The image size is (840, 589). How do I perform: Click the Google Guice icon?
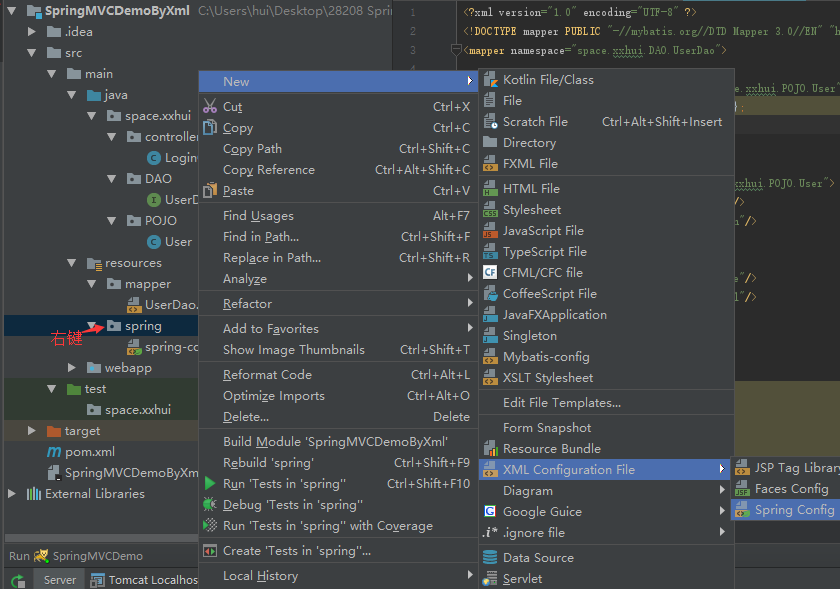click(x=490, y=511)
